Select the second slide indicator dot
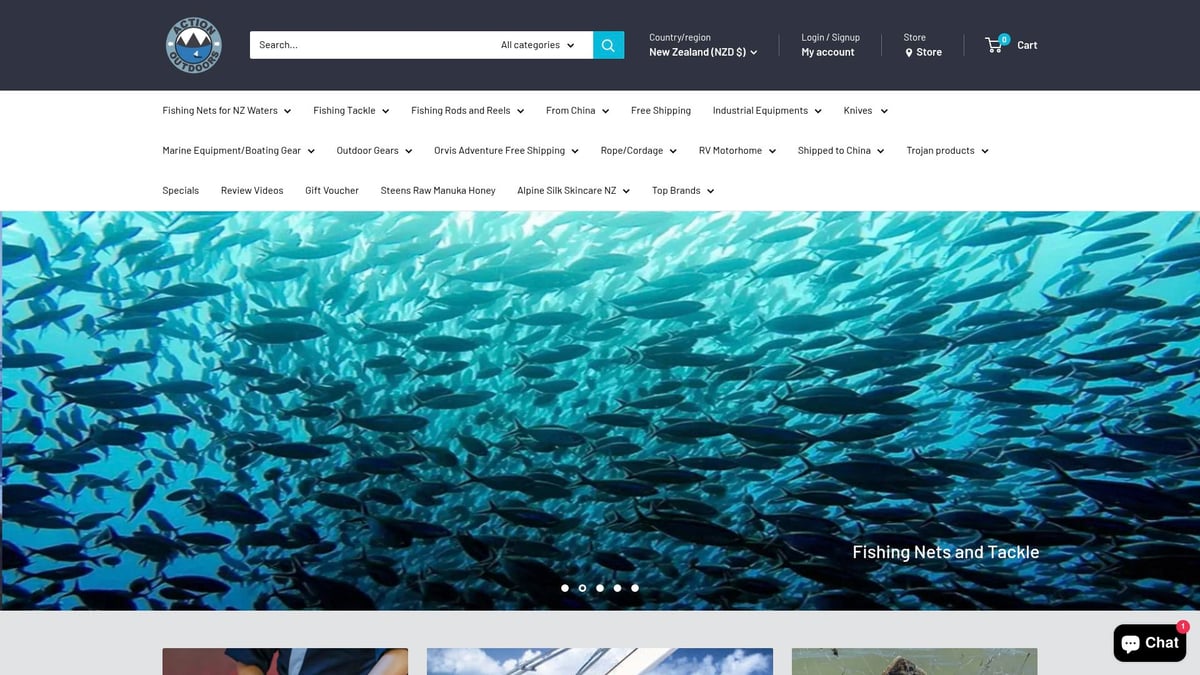Screen dimensions: 1200x675 coord(582,588)
